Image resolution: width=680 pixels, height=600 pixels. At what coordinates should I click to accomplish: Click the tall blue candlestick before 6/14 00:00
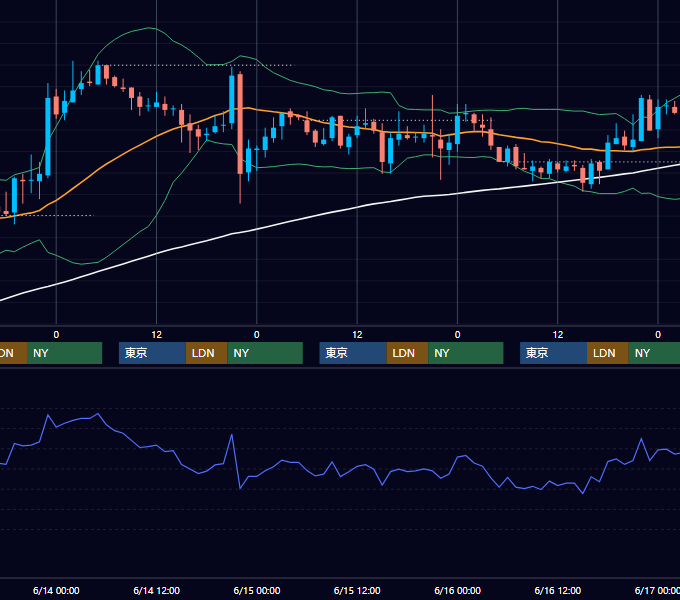pos(48,137)
